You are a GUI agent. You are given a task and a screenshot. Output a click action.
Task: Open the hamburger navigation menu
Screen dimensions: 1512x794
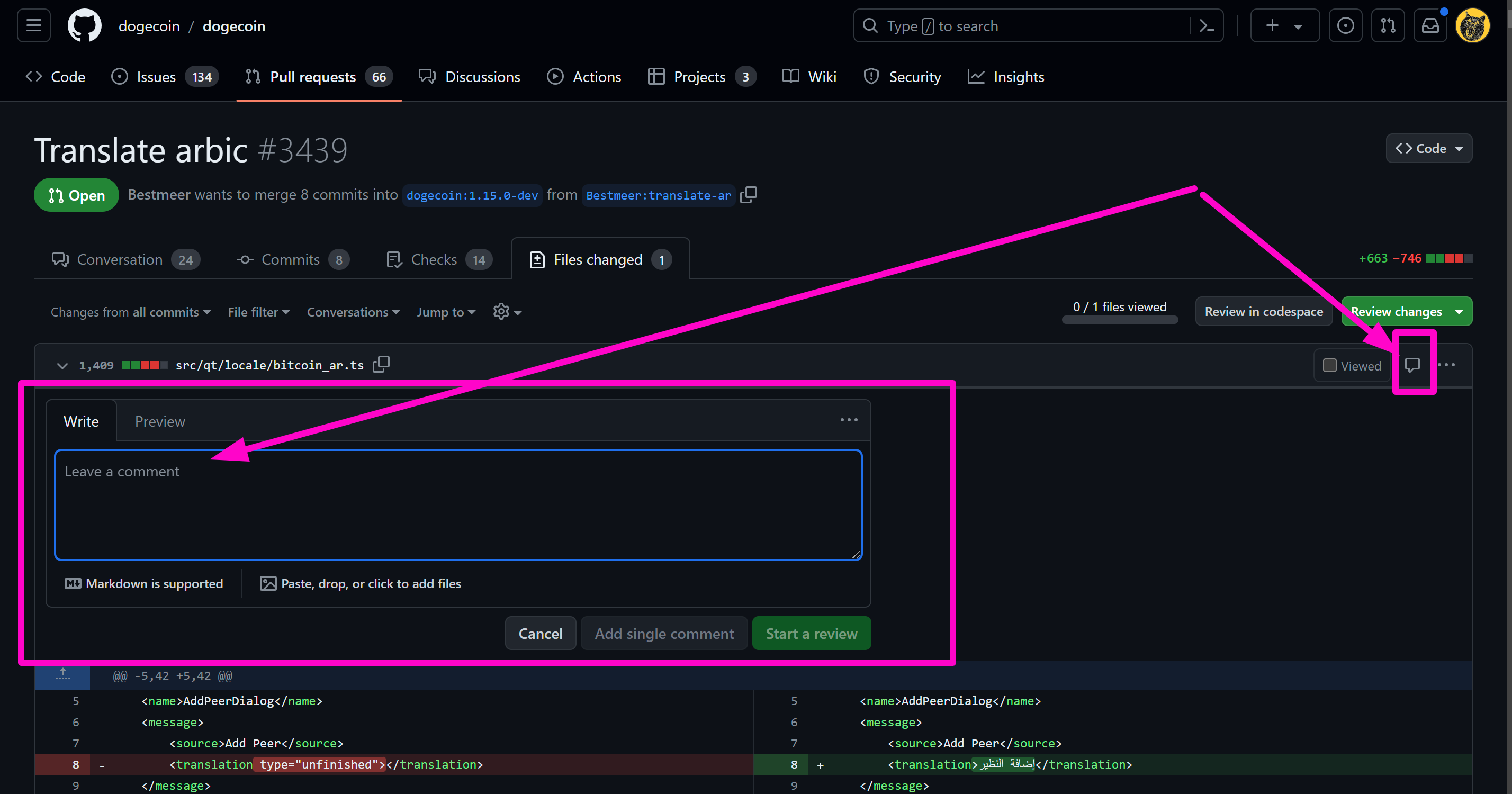click(33, 26)
